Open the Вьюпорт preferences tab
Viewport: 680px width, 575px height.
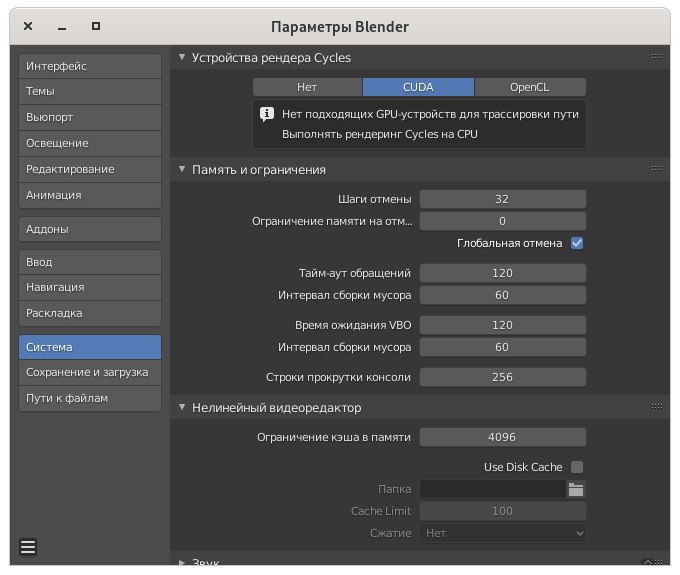point(90,118)
